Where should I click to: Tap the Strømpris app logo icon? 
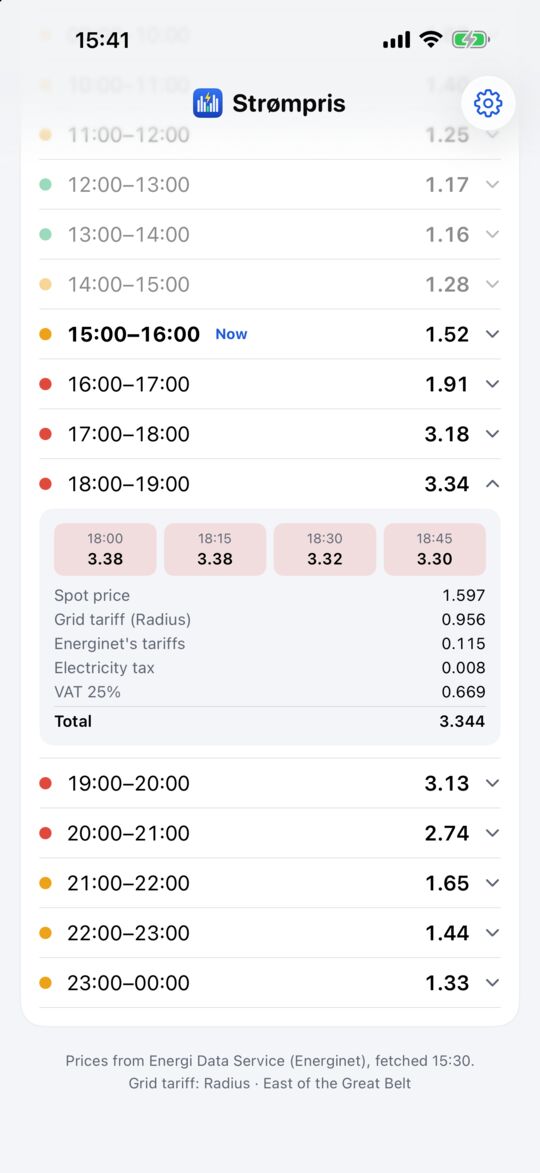click(208, 103)
